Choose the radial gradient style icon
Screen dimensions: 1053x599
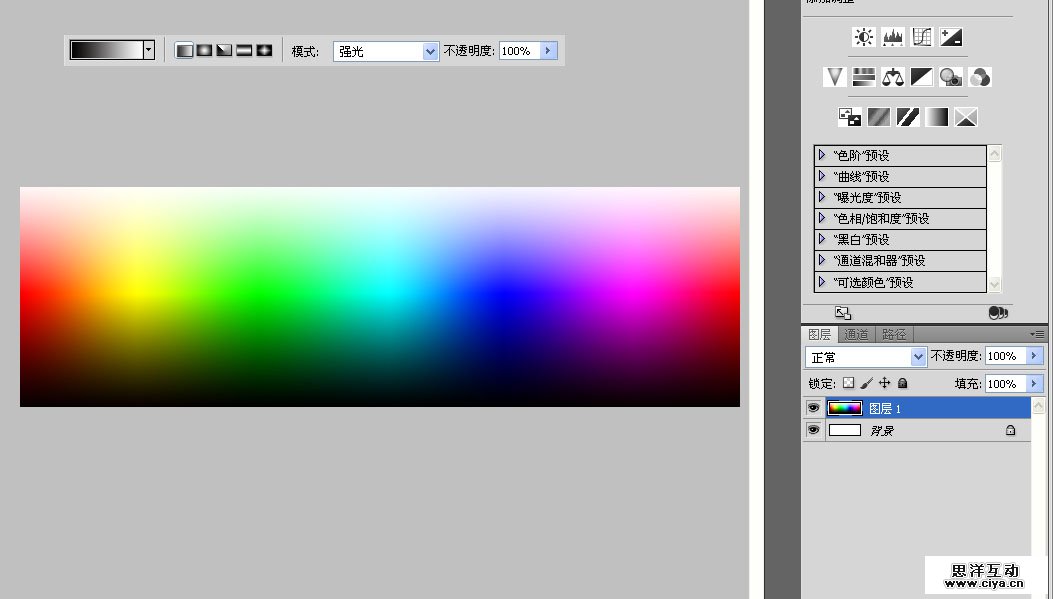(204, 50)
